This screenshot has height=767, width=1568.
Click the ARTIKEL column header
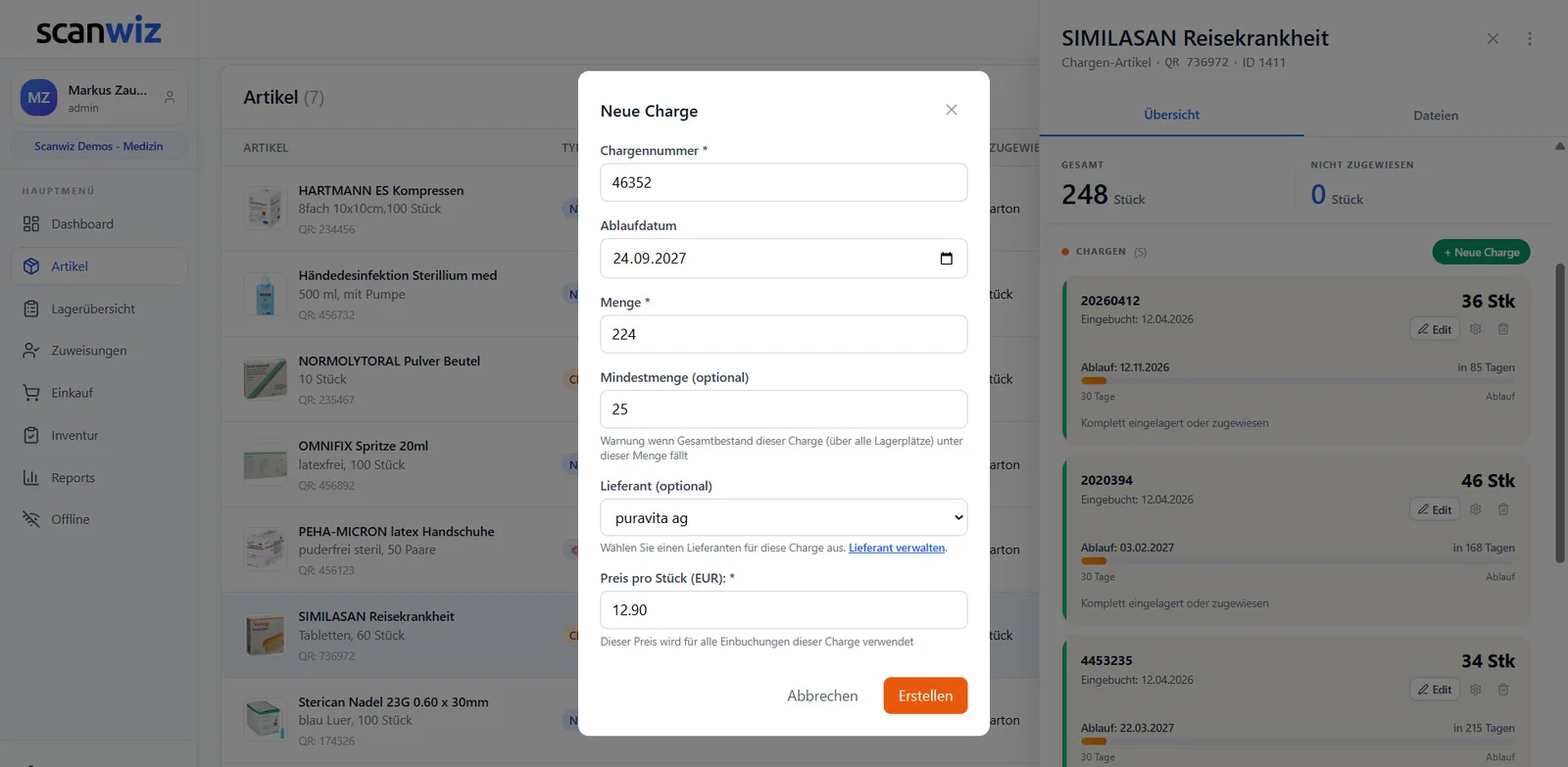(x=266, y=148)
